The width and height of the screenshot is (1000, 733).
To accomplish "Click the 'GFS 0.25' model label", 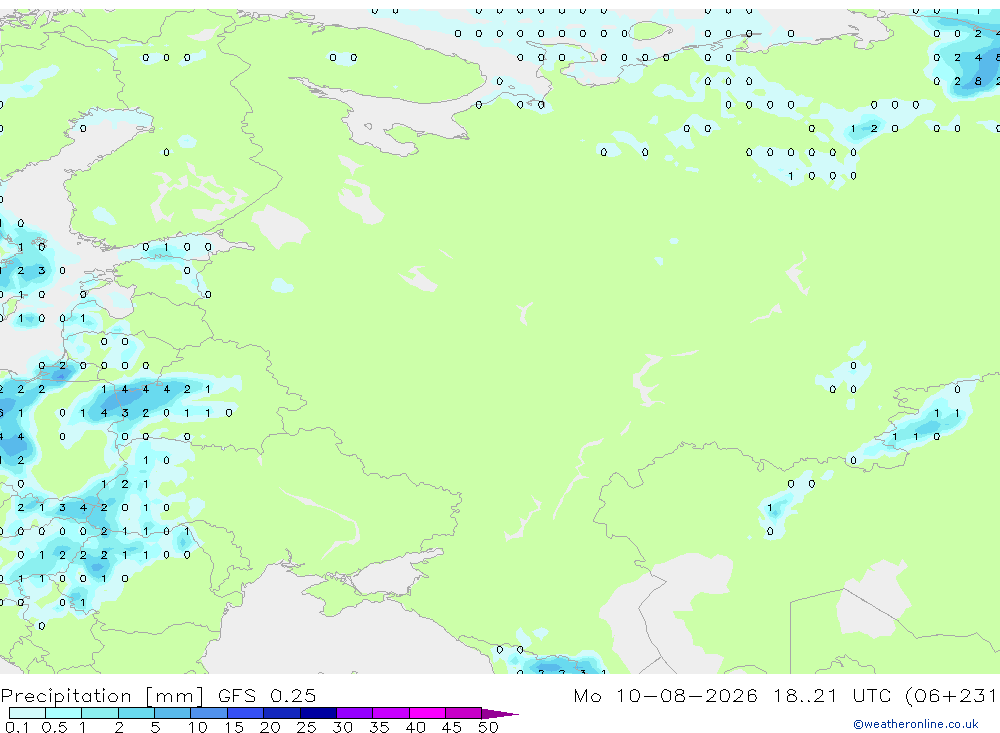I will click(x=267, y=695).
